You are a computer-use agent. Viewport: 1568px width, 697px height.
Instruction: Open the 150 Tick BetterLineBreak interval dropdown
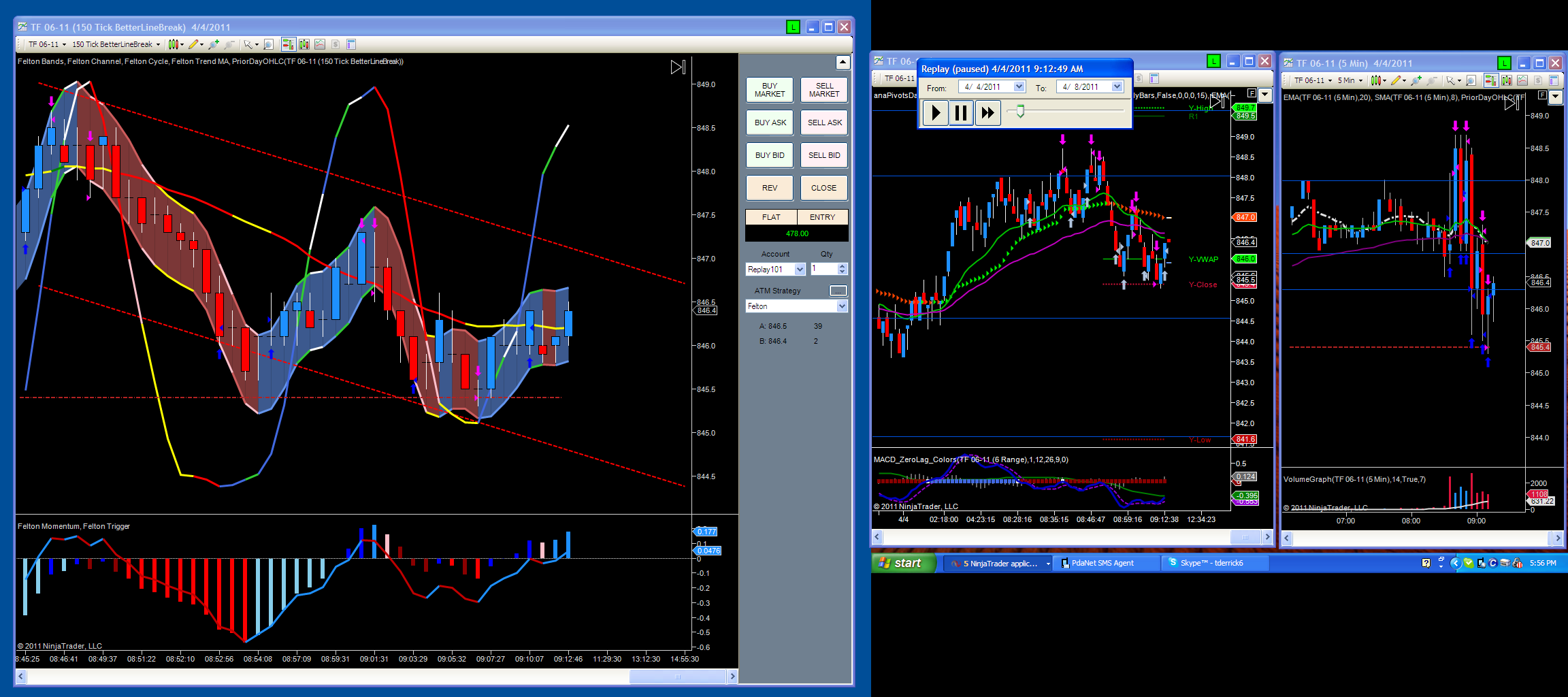[x=116, y=44]
